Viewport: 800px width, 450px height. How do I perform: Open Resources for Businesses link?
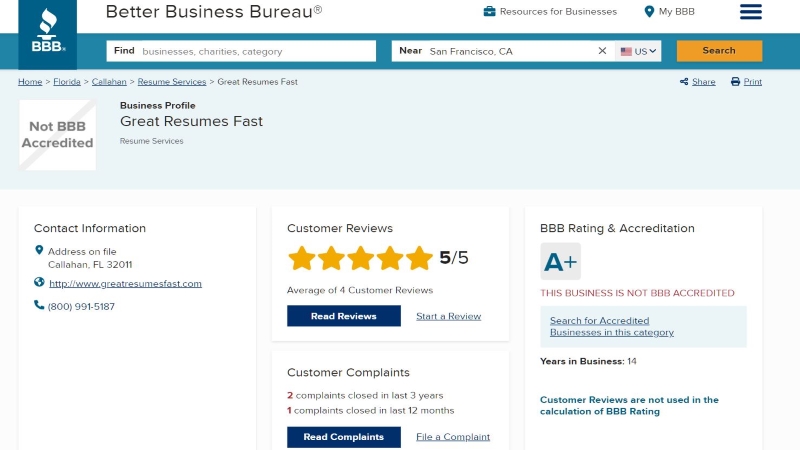click(x=558, y=11)
